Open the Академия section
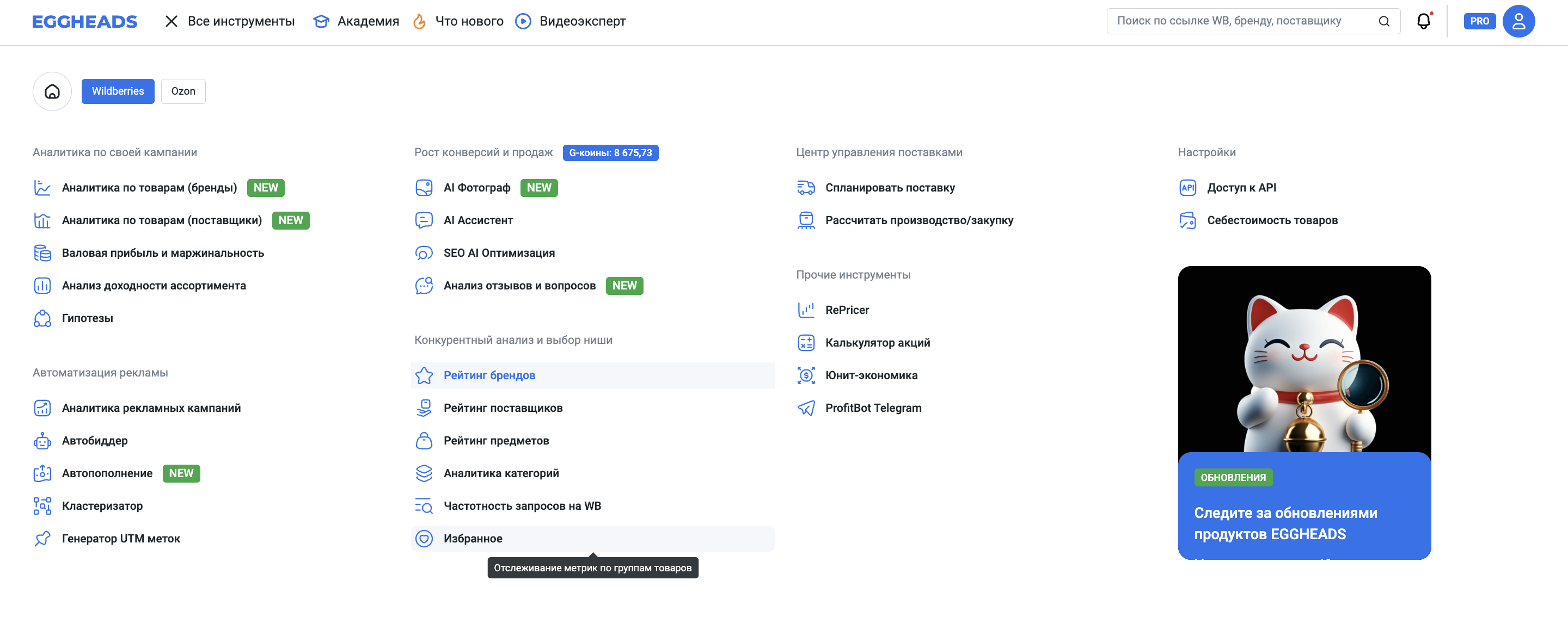The width and height of the screenshot is (1568, 617). click(356, 21)
